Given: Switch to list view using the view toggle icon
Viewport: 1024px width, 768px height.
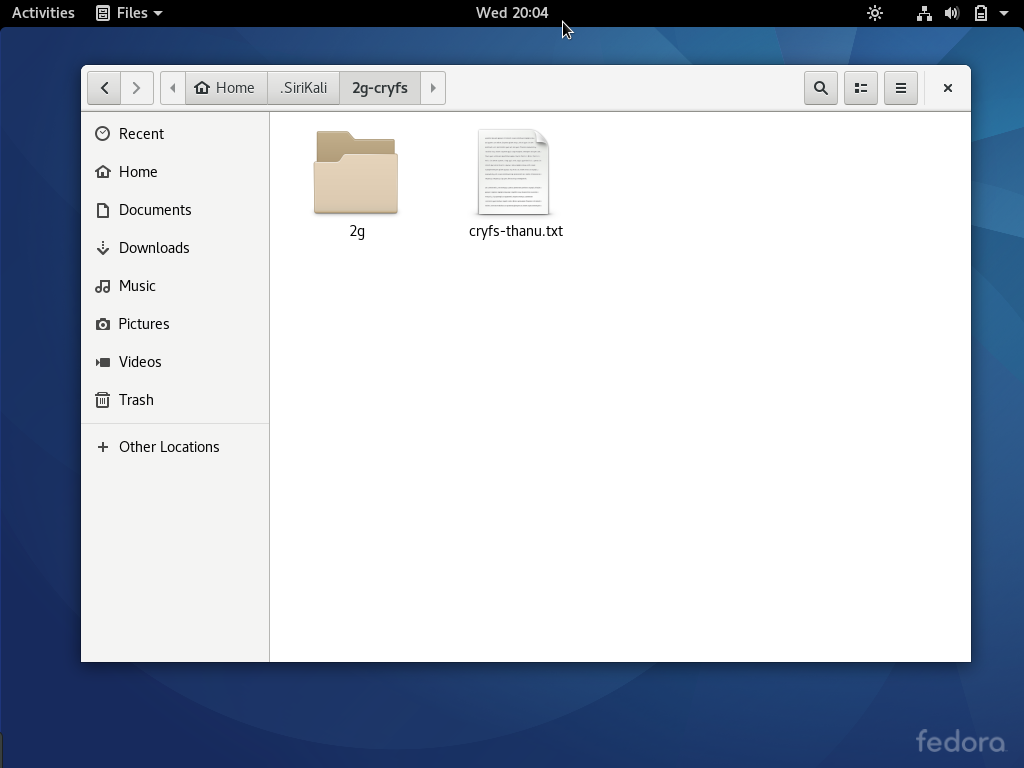Looking at the screenshot, I should [x=861, y=88].
